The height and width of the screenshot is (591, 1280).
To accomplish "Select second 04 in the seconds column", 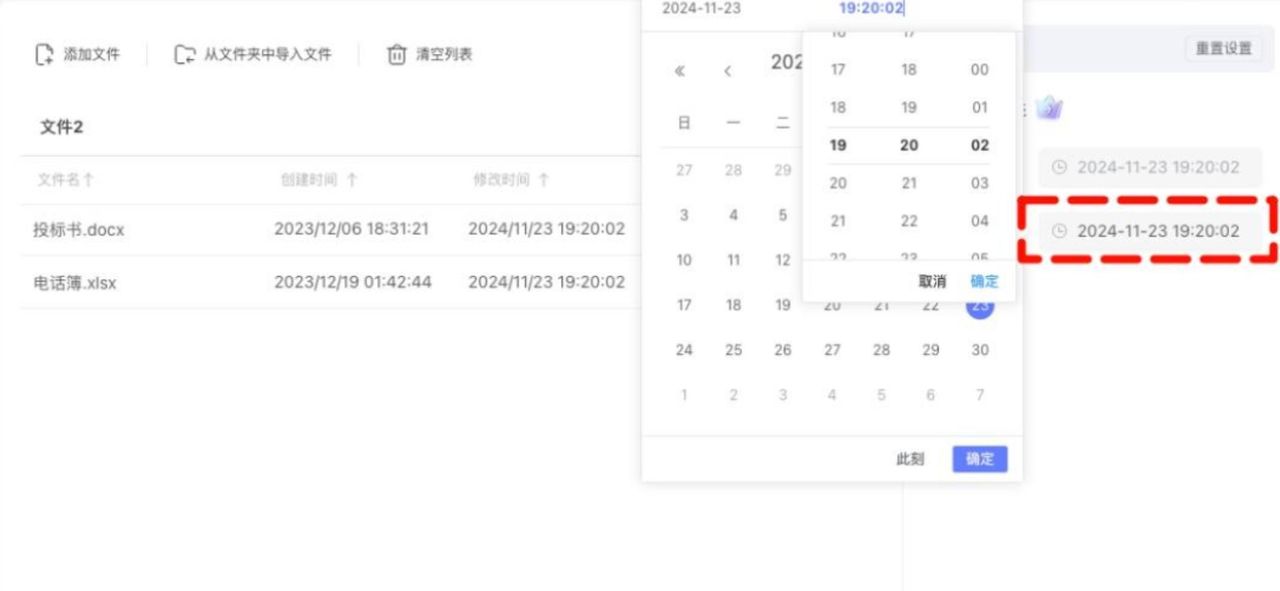I will pos(980,222).
